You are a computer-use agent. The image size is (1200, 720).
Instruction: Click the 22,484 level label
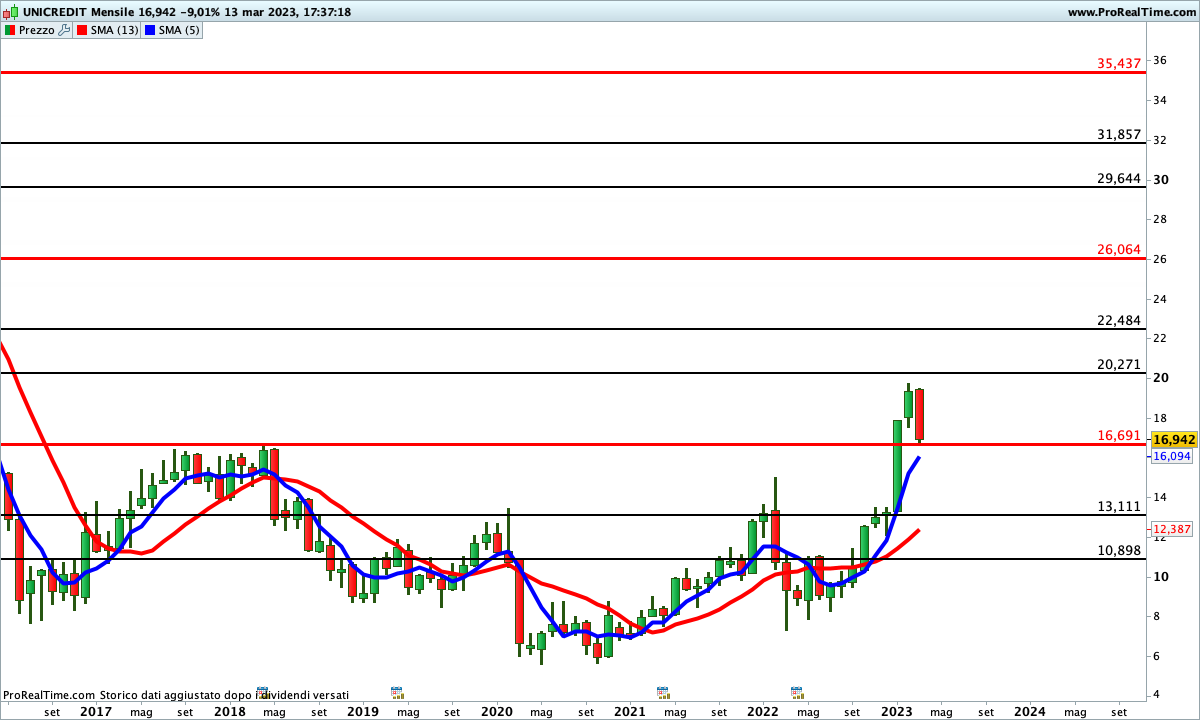pyautogui.click(x=1119, y=320)
